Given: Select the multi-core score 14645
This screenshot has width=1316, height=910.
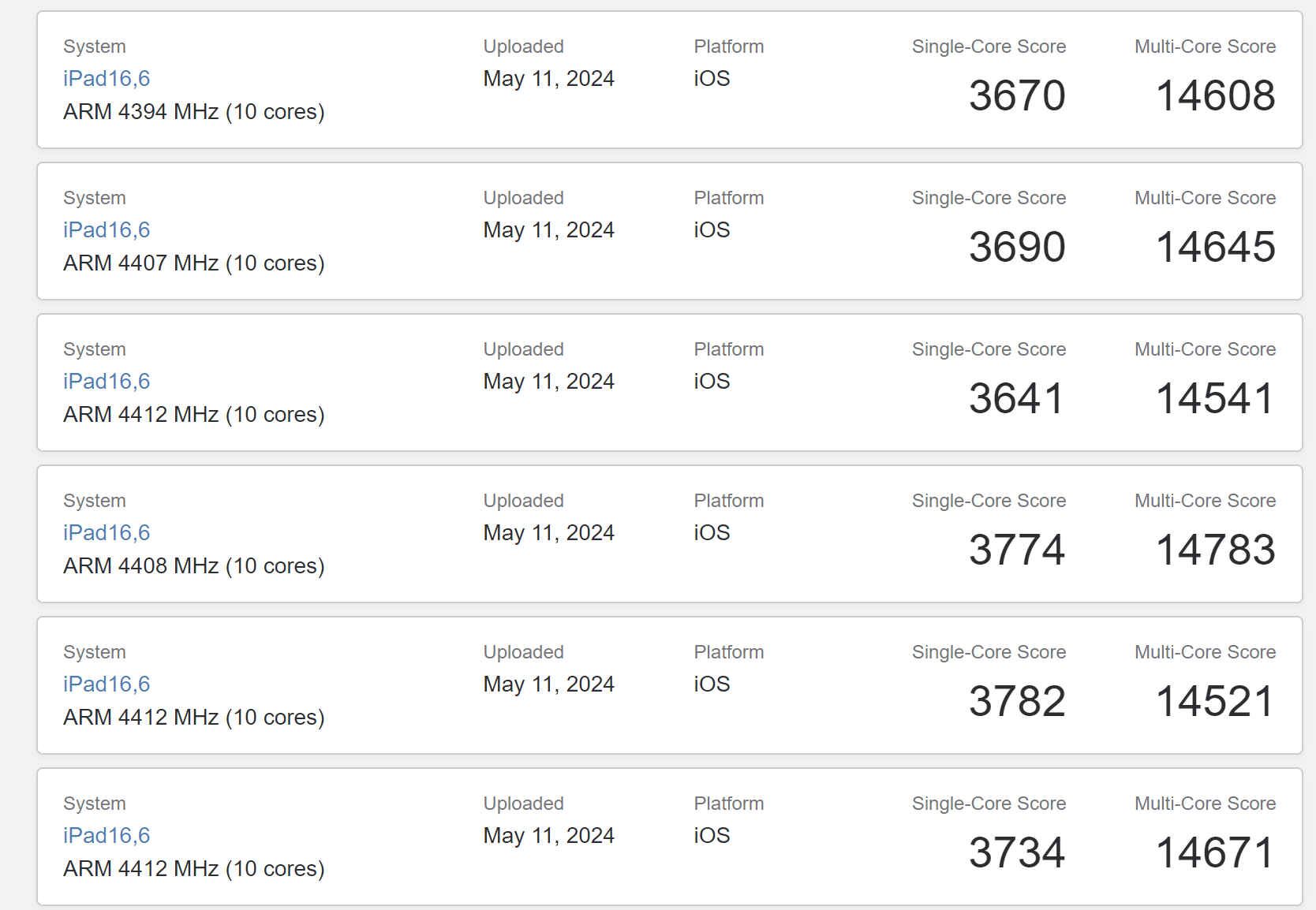Looking at the screenshot, I should tap(1215, 247).
